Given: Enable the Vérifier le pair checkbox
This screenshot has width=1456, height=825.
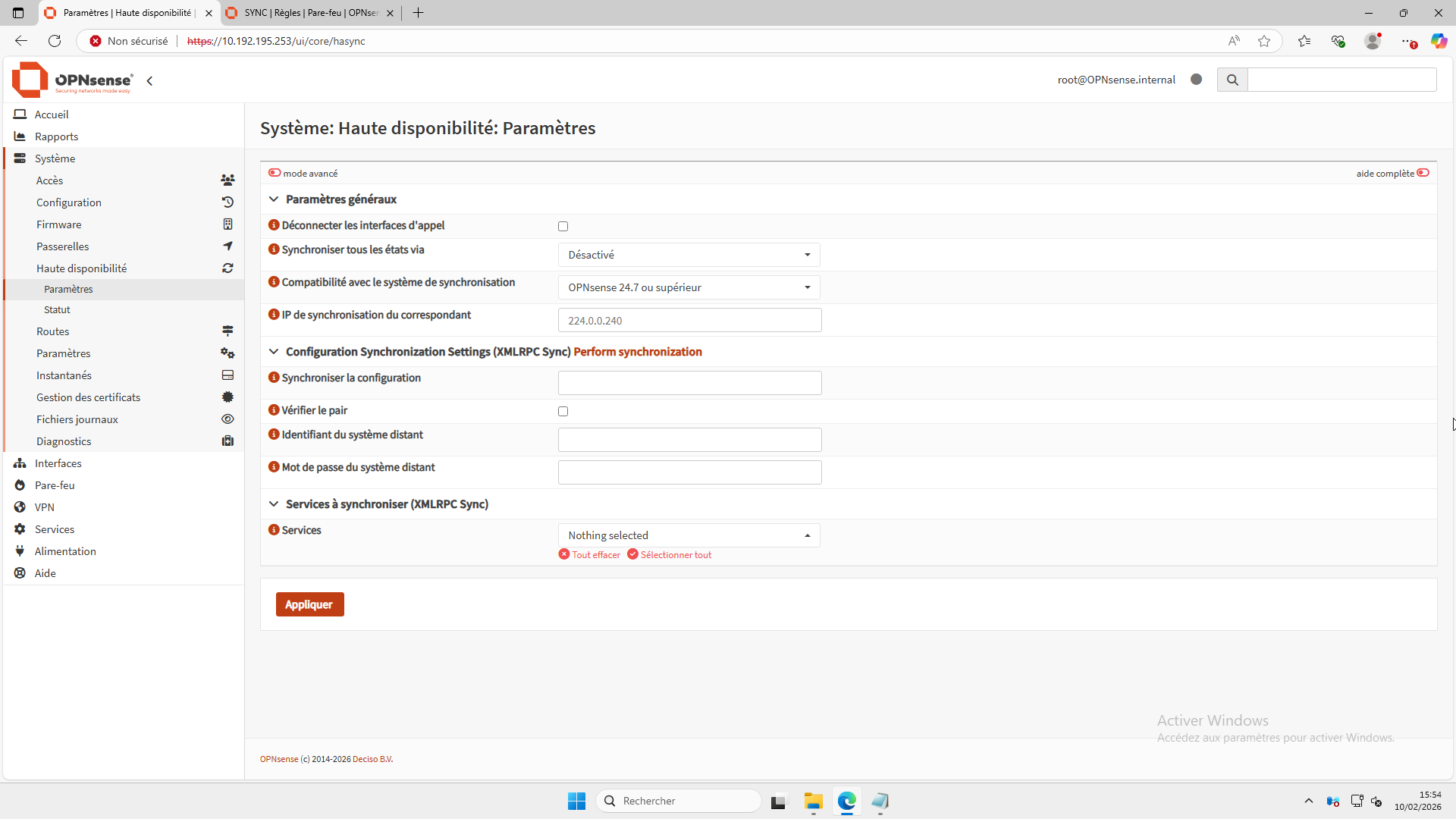Looking at the screenshot, I should [563, 412].
